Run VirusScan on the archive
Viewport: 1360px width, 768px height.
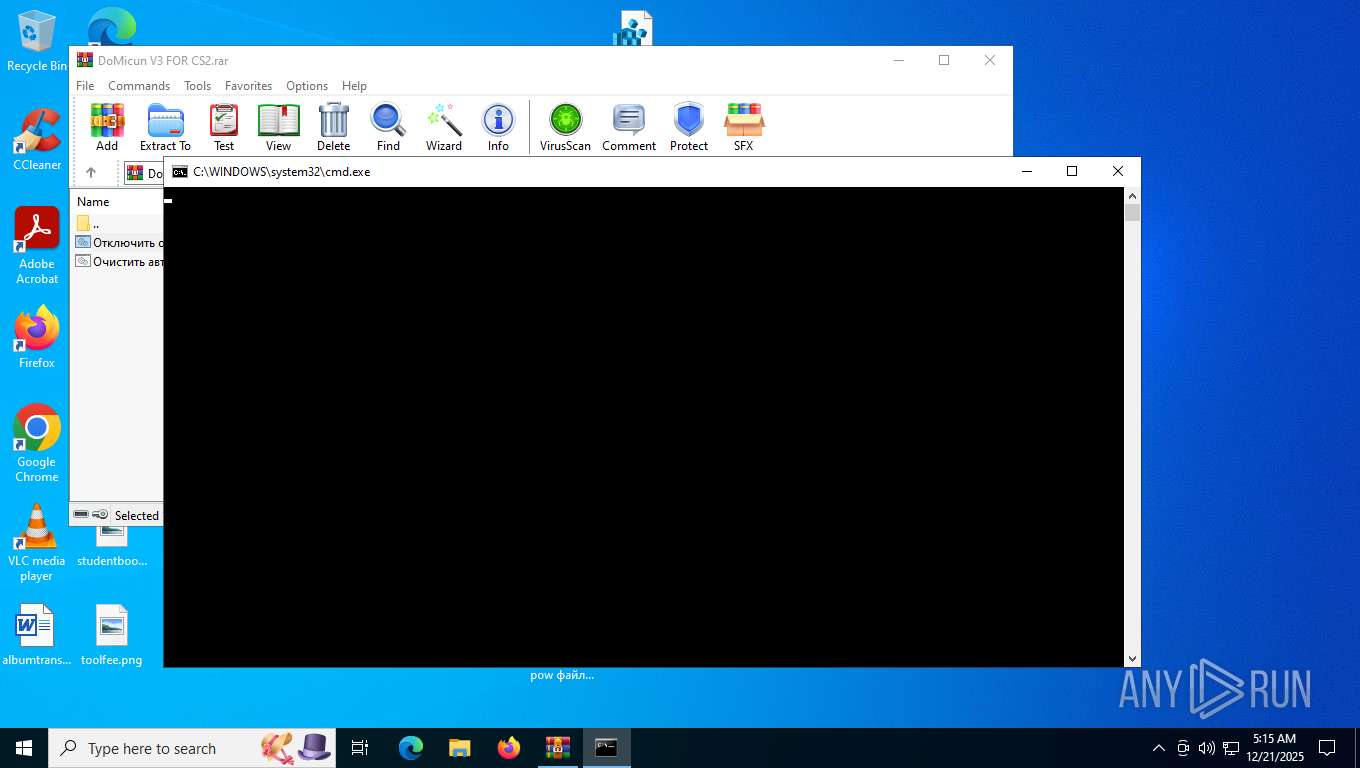tap(565, 127)
